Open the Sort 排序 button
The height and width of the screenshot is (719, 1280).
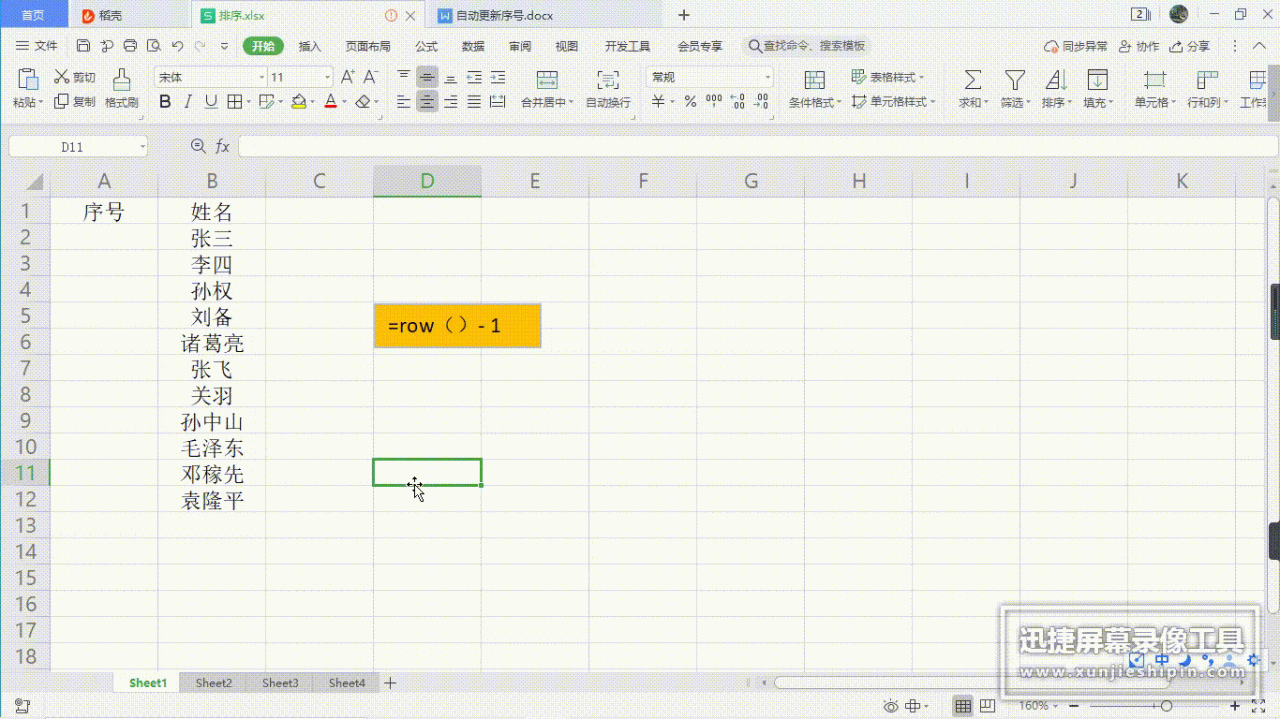click(1056, 89)
